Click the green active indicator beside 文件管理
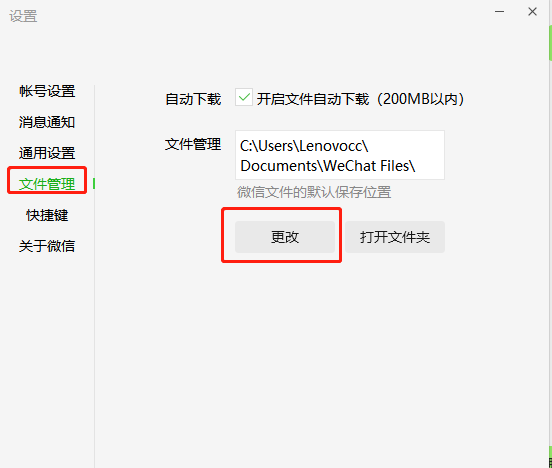Screen dimensions: 552x468 (x=94, y=183)
